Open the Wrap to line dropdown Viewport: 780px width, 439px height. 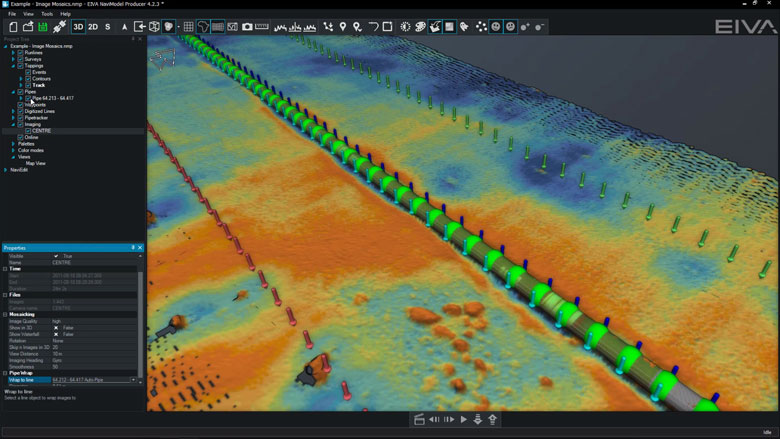tap(133, 380)
